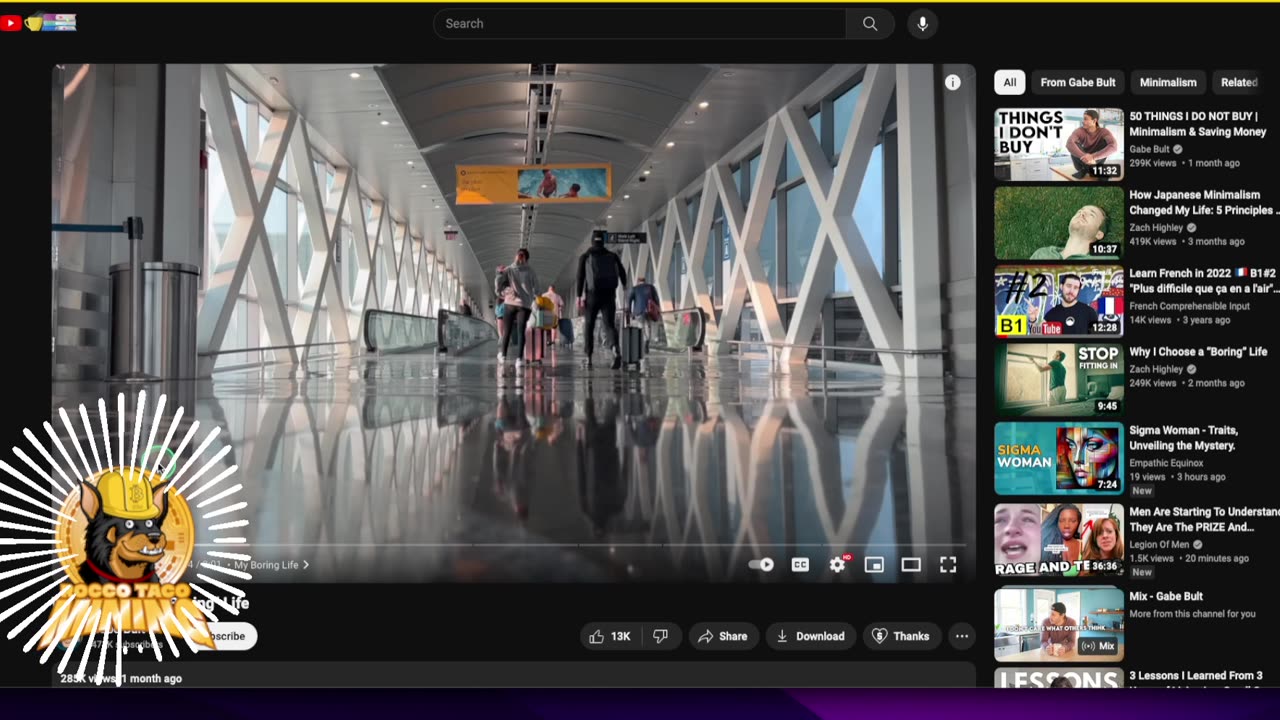Open Sigma Woman video thumbnail
Viewport: 1280px width, 720px height.
1059,458
